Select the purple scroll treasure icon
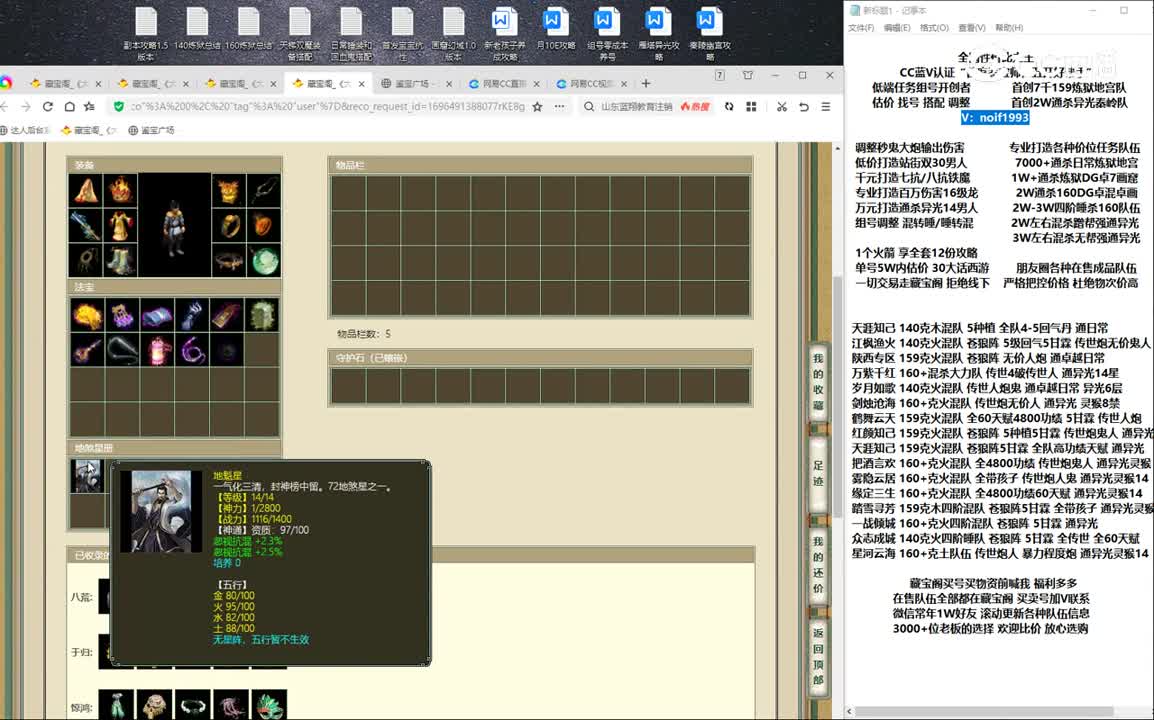Image resolution: width=1154 pixels, height=720 pixels. [x=157, y=315]
